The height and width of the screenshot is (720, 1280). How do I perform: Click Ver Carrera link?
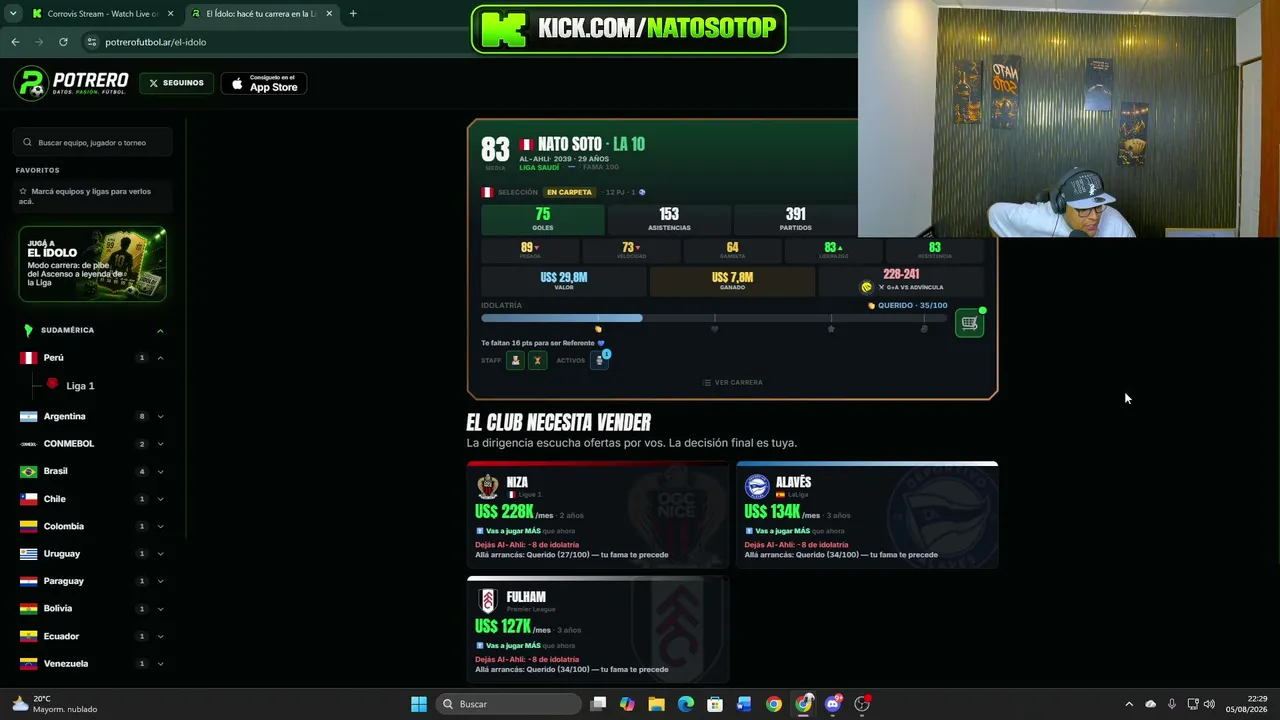point(732,382)
